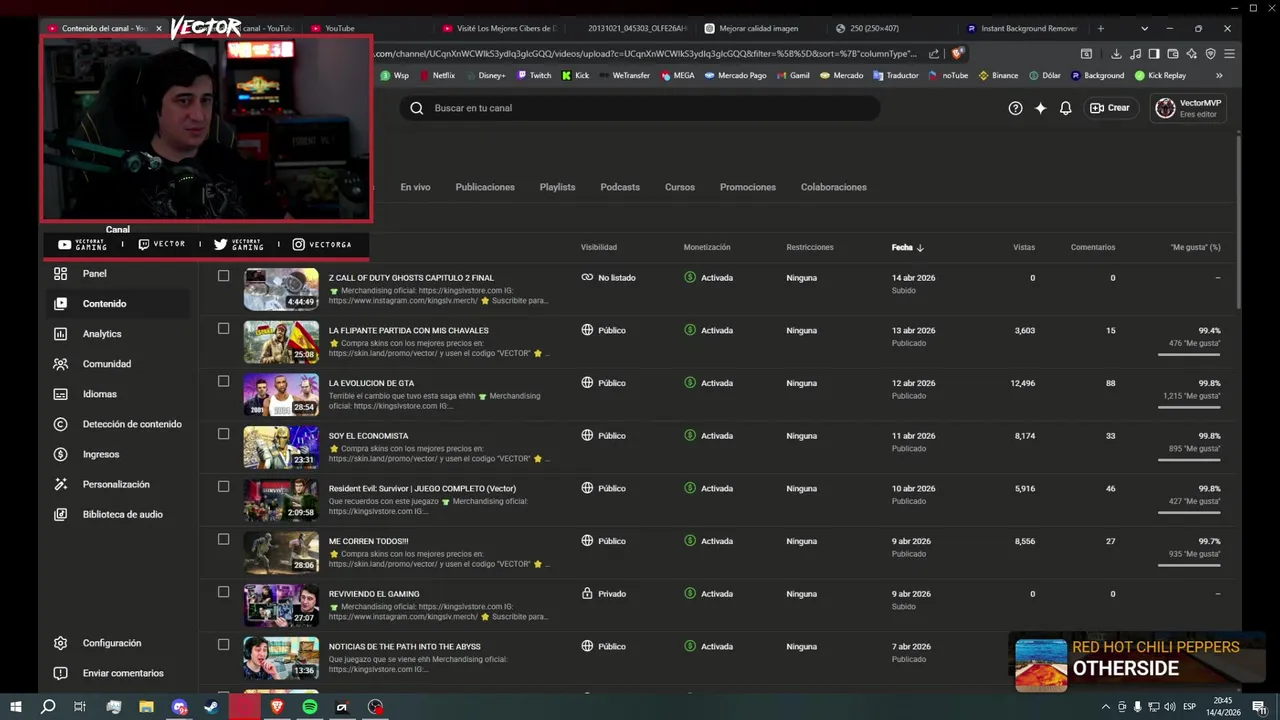Screen dimensions: 1280x720
Task: Open the ESP language selector in the taskbar
Action: coord(1189,707)
